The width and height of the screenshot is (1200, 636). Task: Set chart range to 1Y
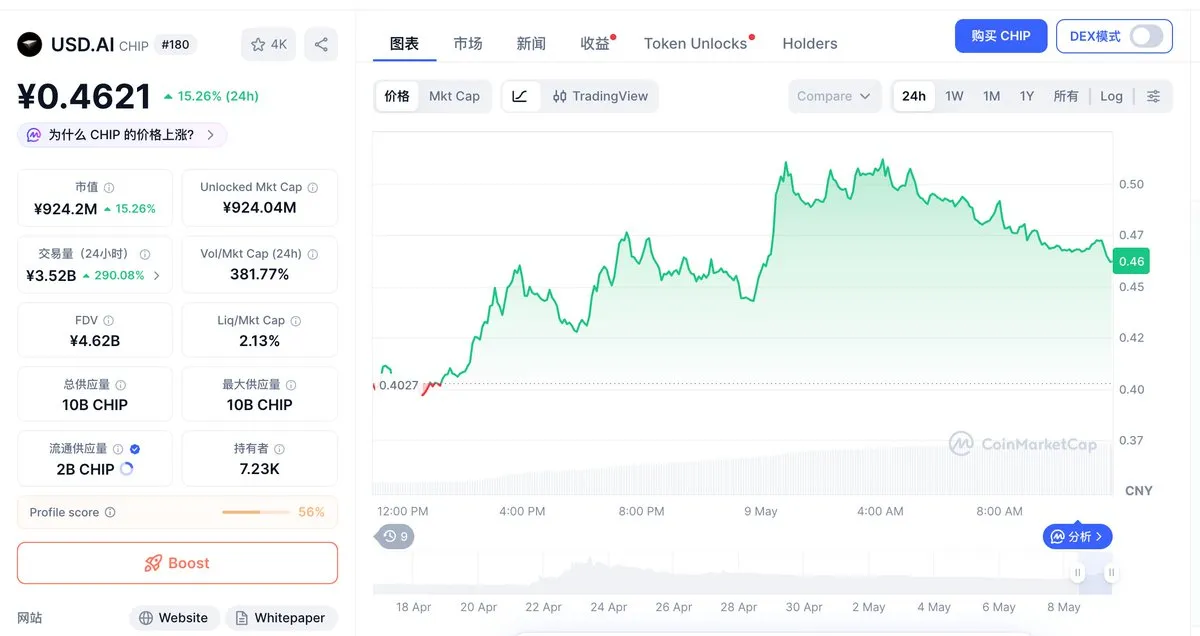pyautogui.click(x=1027, y=96)
